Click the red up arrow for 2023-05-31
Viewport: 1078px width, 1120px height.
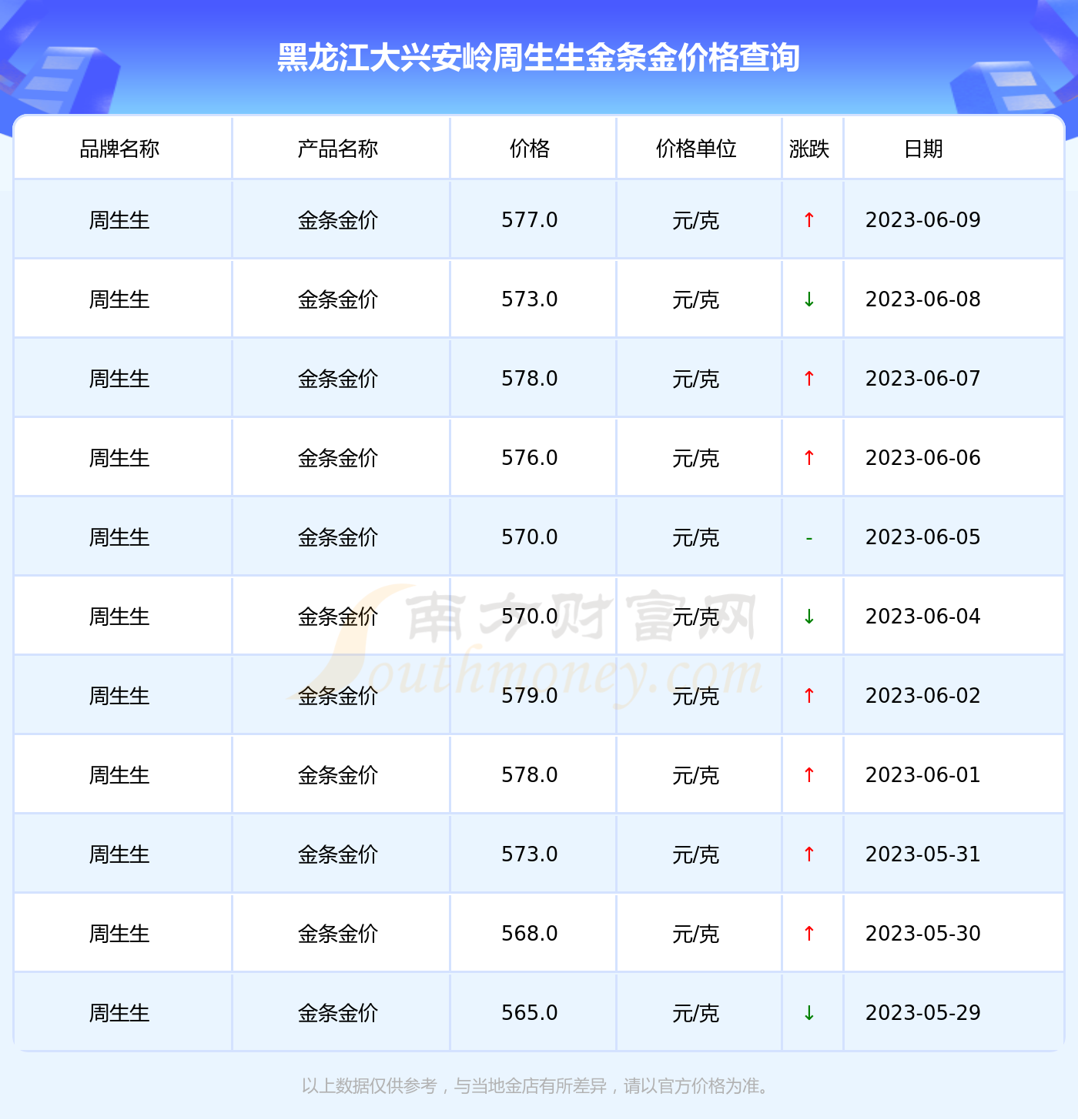[x=809, y=854]
